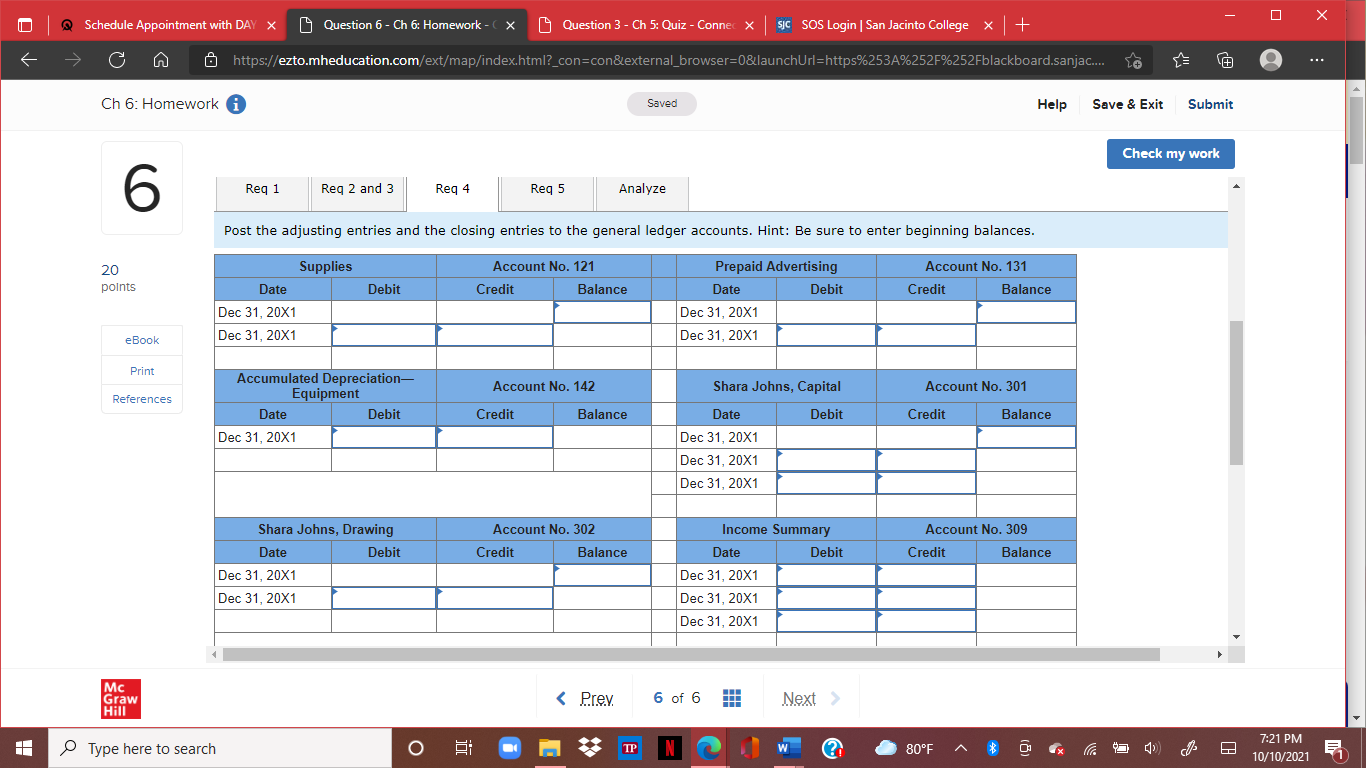Open the eBook resource
The height and width of the screenshot is (768, 1366).
[x=142, y=340]
